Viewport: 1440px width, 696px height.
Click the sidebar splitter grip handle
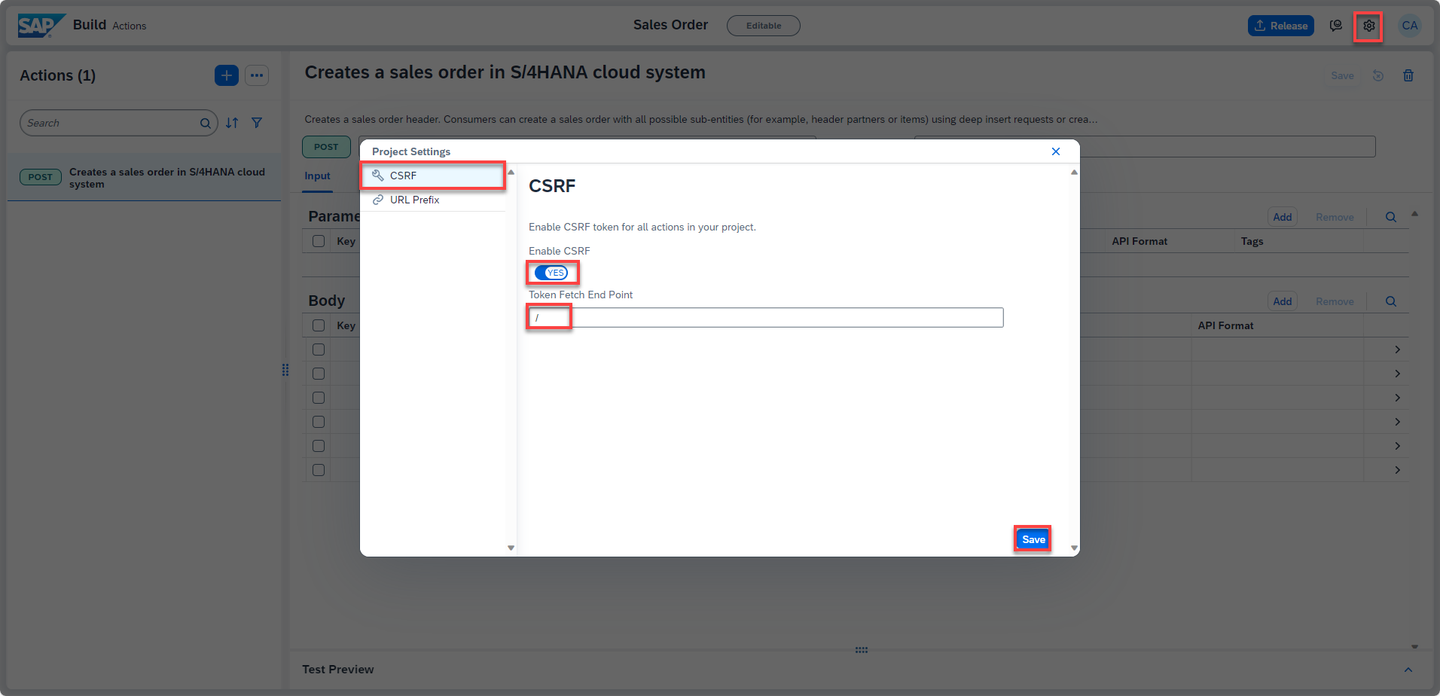285,370
